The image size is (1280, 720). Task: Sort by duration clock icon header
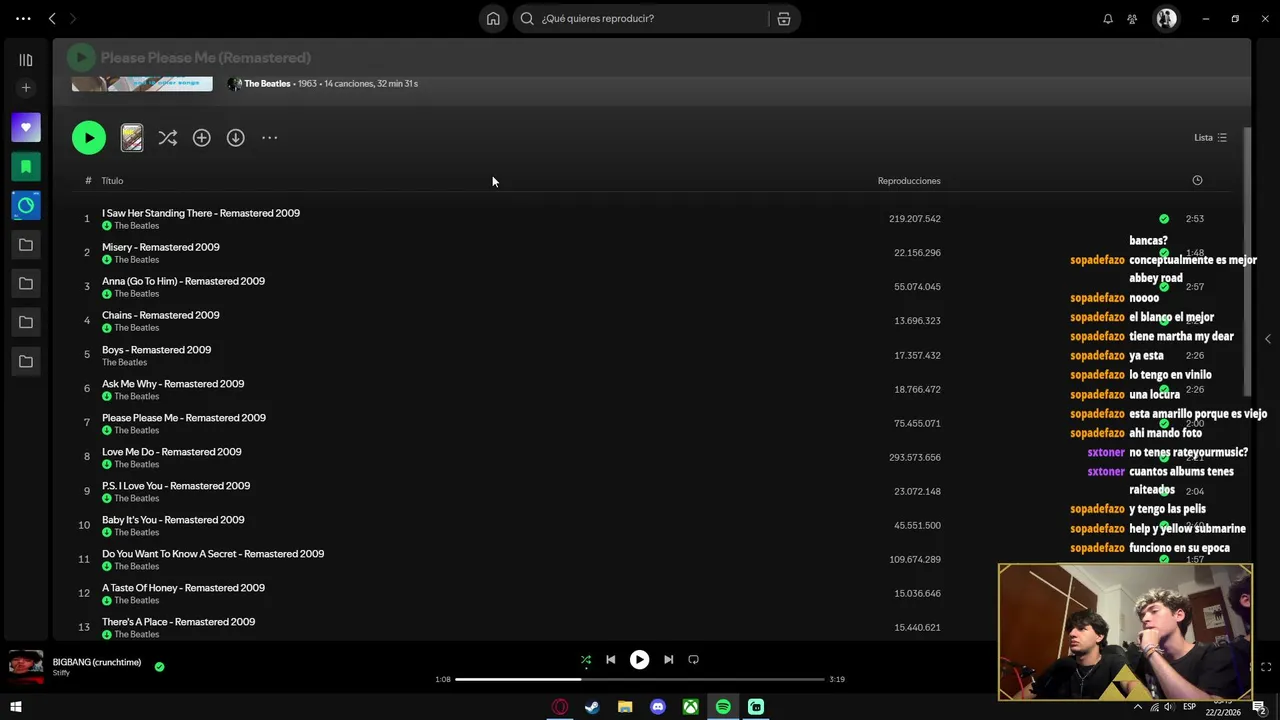click(1197, 180)
